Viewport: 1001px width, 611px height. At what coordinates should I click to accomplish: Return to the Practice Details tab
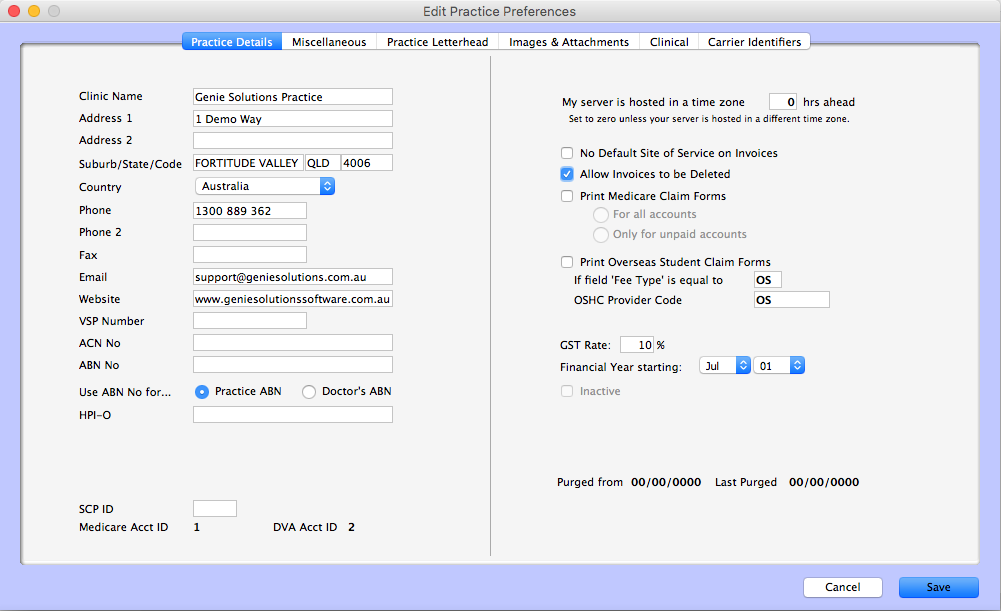pos(231,41)
